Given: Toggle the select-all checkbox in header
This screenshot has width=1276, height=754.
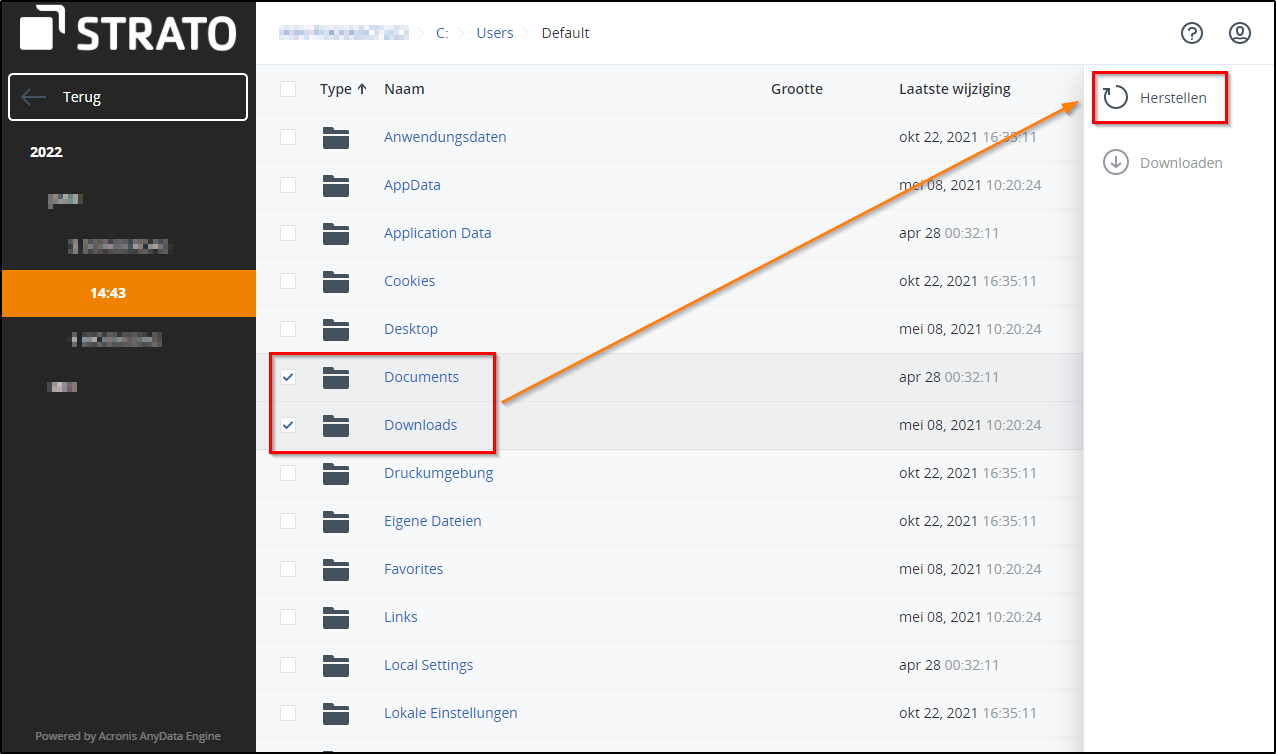Looking at the screenshot, I should [x=288, y=89].
